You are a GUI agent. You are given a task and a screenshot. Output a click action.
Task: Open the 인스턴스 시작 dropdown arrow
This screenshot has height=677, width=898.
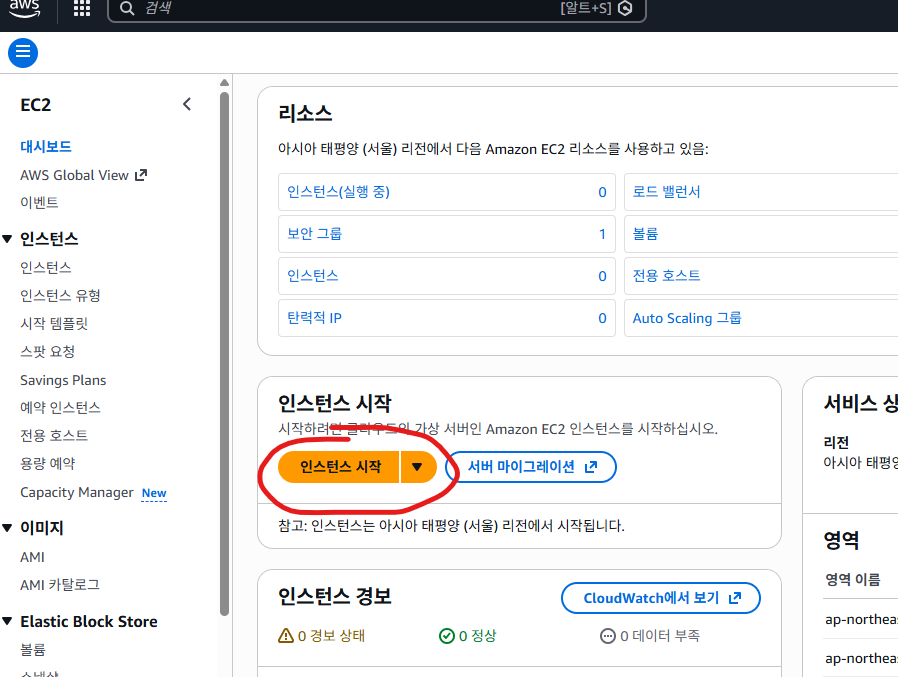point(418,467)
